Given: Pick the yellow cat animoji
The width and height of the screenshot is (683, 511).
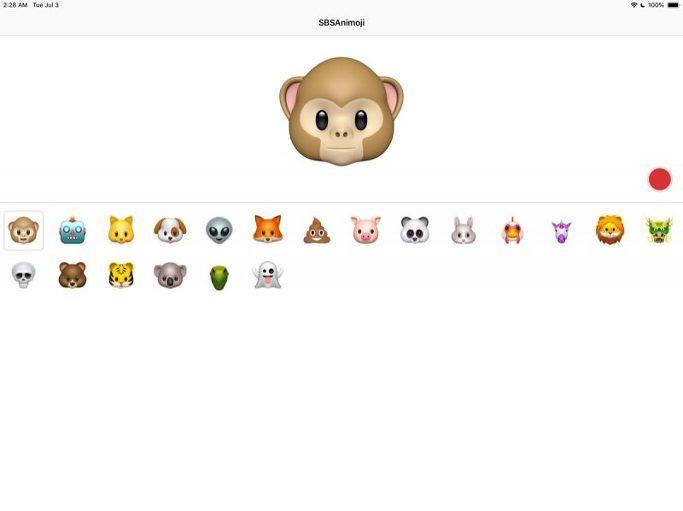Looking at the screenshot, I should coord(121,230).
